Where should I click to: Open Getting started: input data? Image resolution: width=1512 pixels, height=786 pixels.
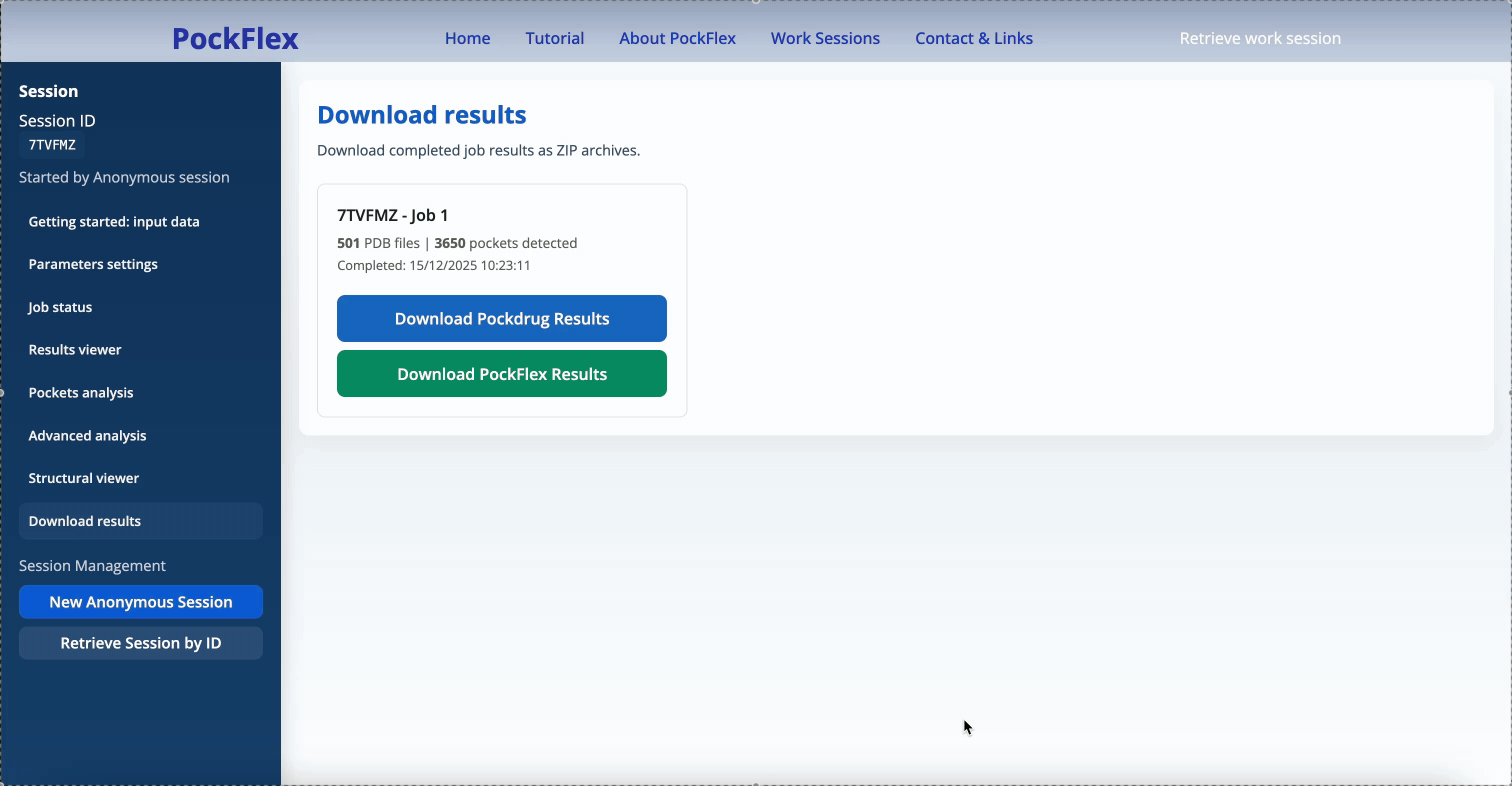141,222
